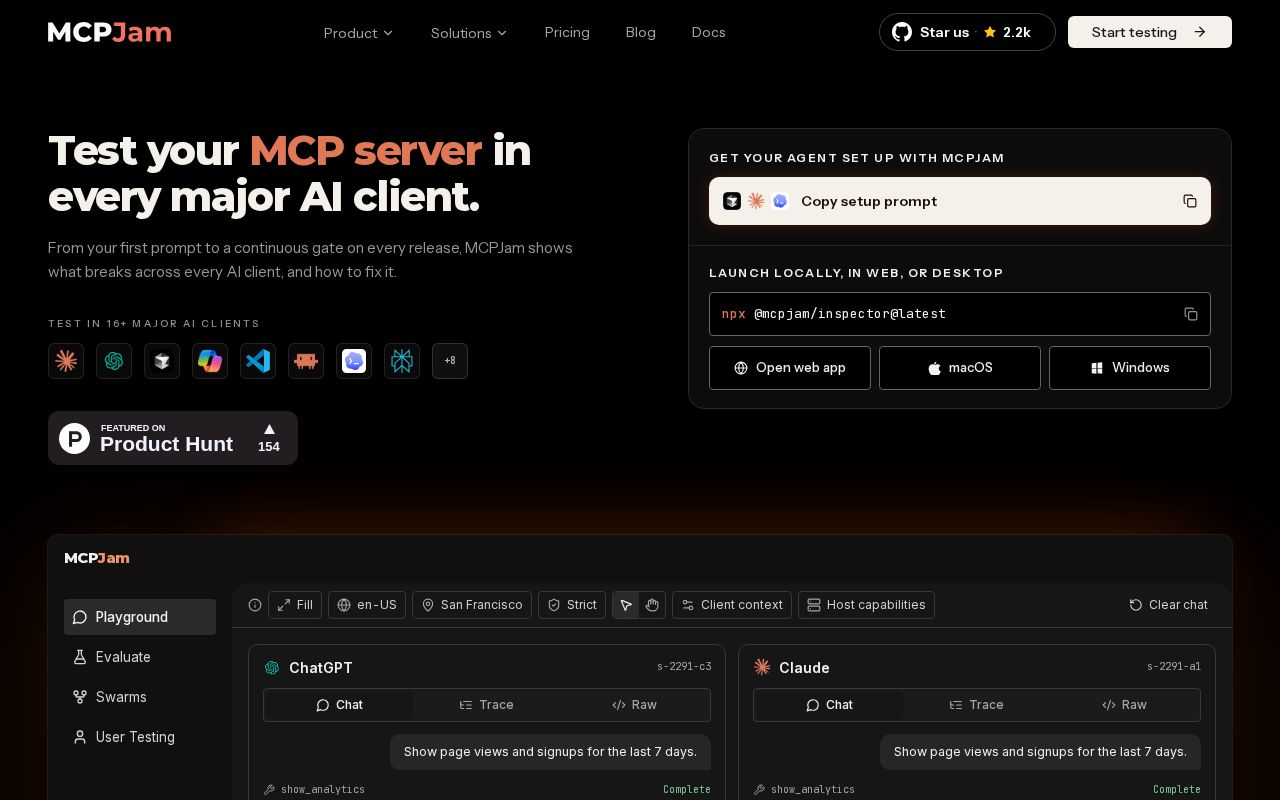1280x800 pixels.
Task: Open the Blog link
Action: (x=640, y=32)
